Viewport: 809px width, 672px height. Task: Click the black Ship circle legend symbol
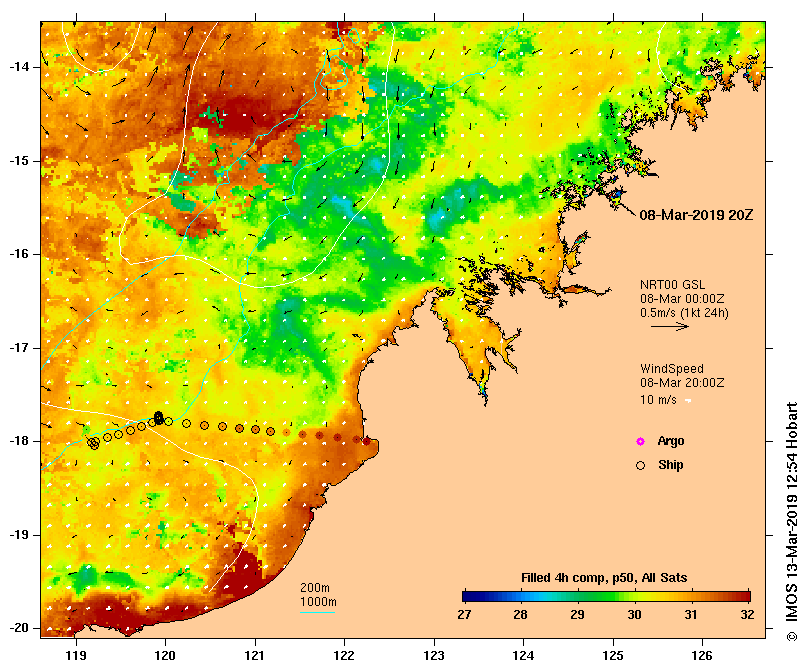[x=640, y=466]
